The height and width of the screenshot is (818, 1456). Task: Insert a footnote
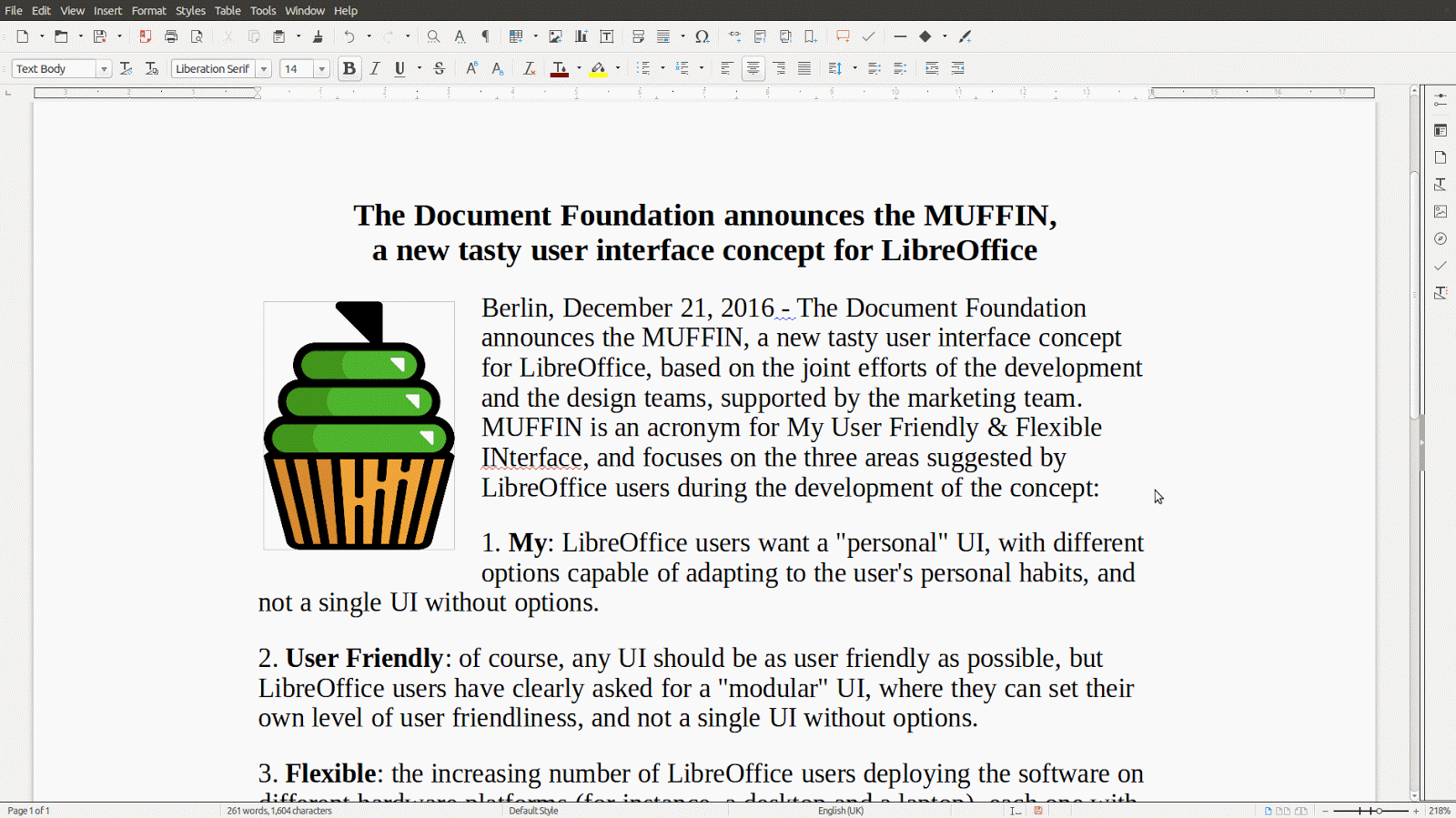(x=760, y=36)
